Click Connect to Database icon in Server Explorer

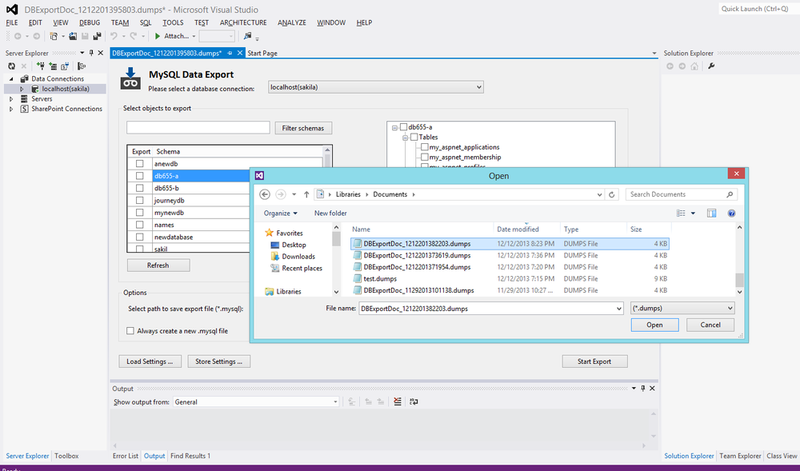[x=40, y=66]
